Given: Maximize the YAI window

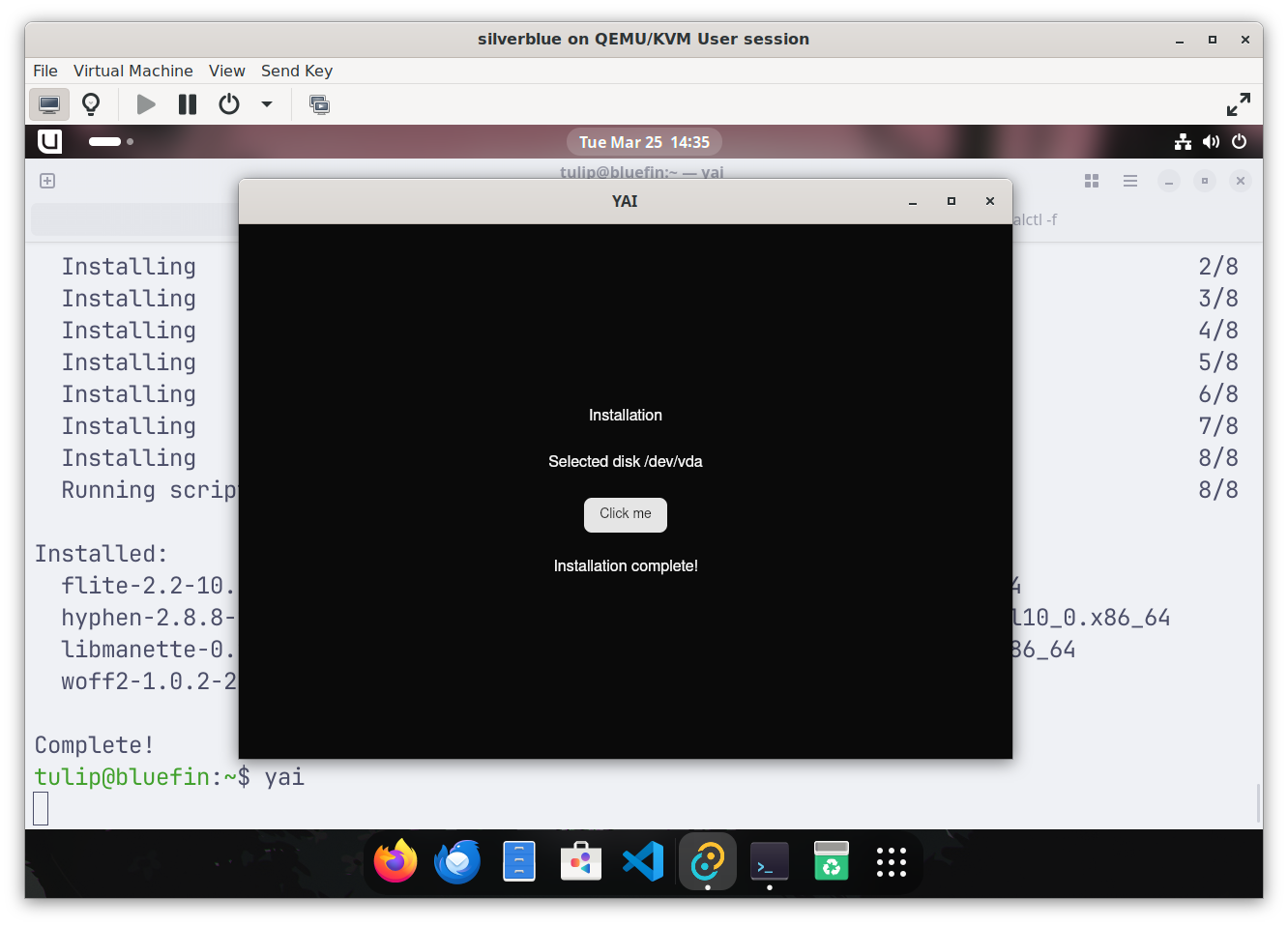Looking at the screenshot, I should tap(951, 201).
